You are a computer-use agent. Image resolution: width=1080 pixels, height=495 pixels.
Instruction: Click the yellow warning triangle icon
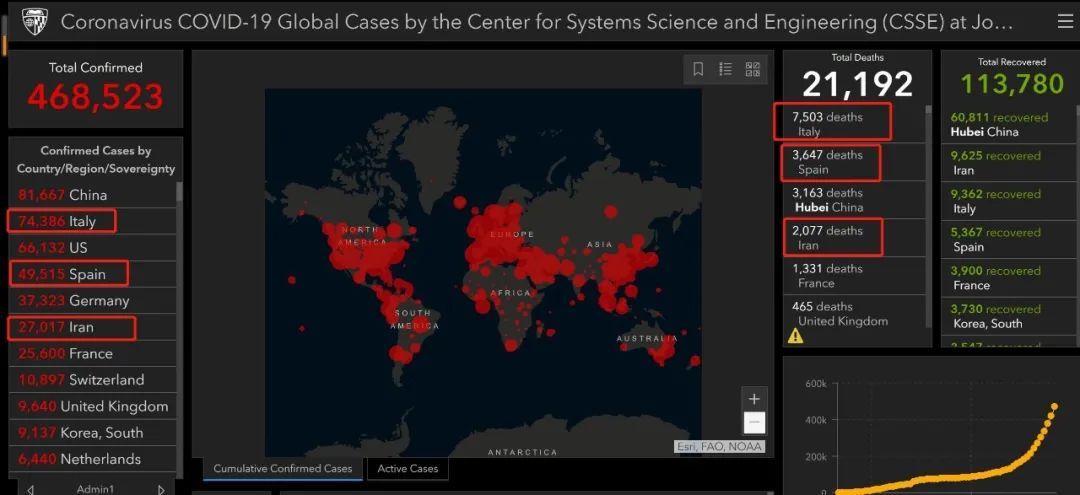tap(796, 336)
